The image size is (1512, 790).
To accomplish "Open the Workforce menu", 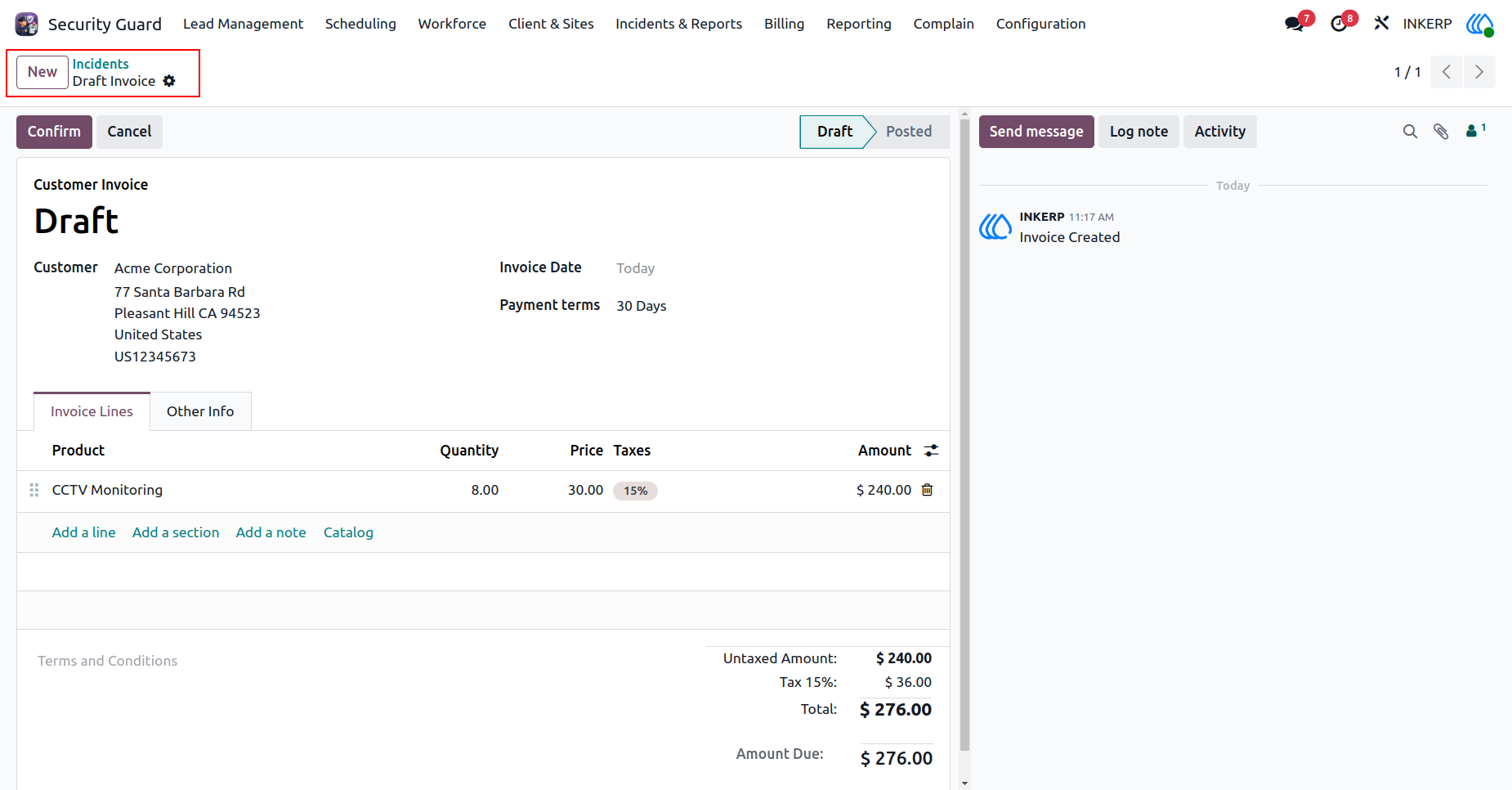I will click(x=452, y=24).
